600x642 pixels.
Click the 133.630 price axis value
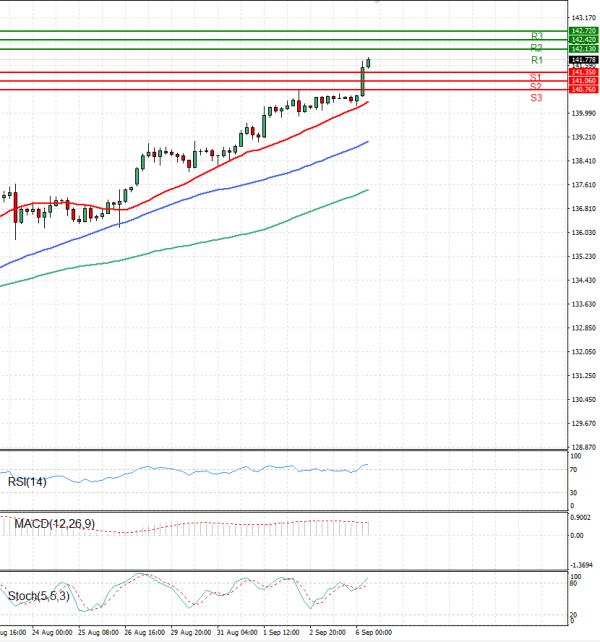point(584,304)
